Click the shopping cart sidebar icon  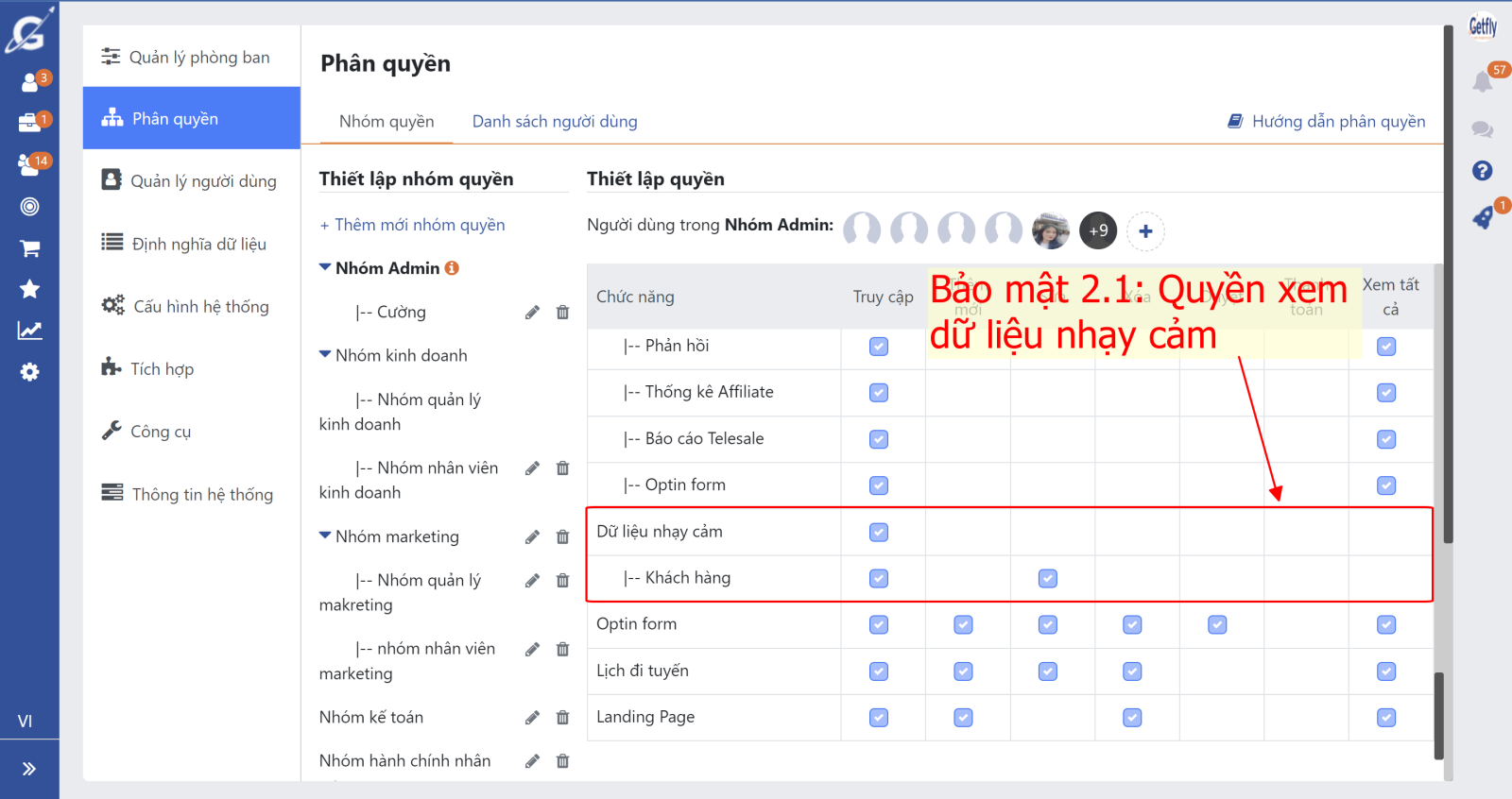tap(29, 248)
